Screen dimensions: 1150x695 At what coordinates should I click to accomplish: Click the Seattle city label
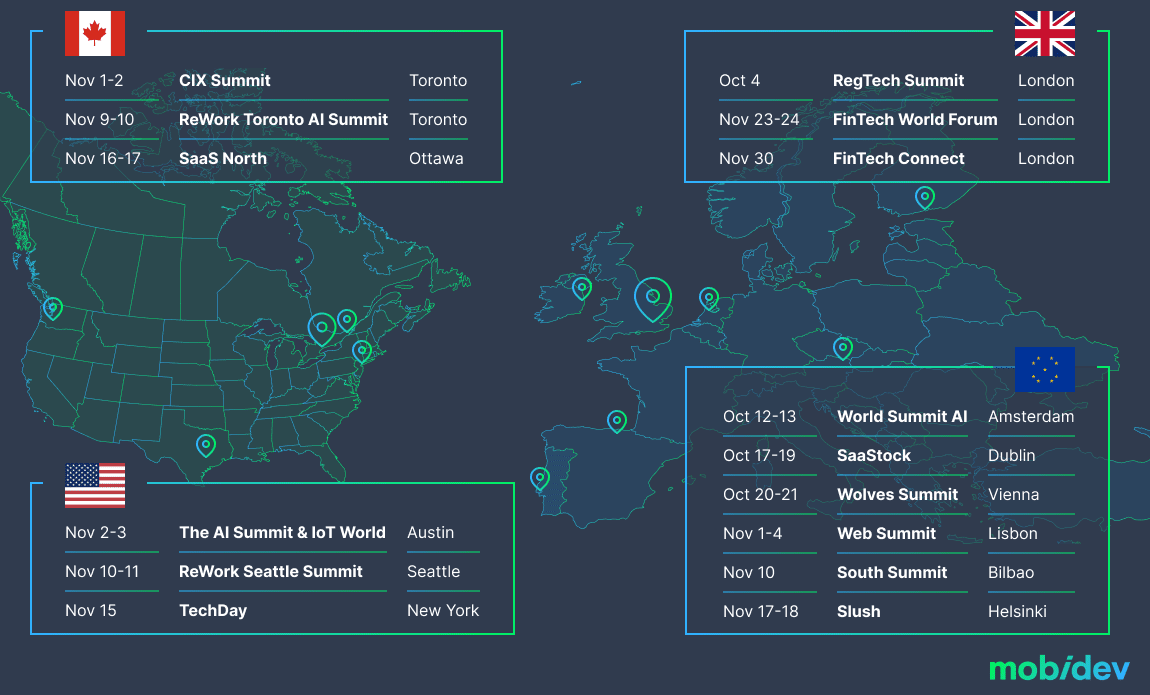point(433,571)
